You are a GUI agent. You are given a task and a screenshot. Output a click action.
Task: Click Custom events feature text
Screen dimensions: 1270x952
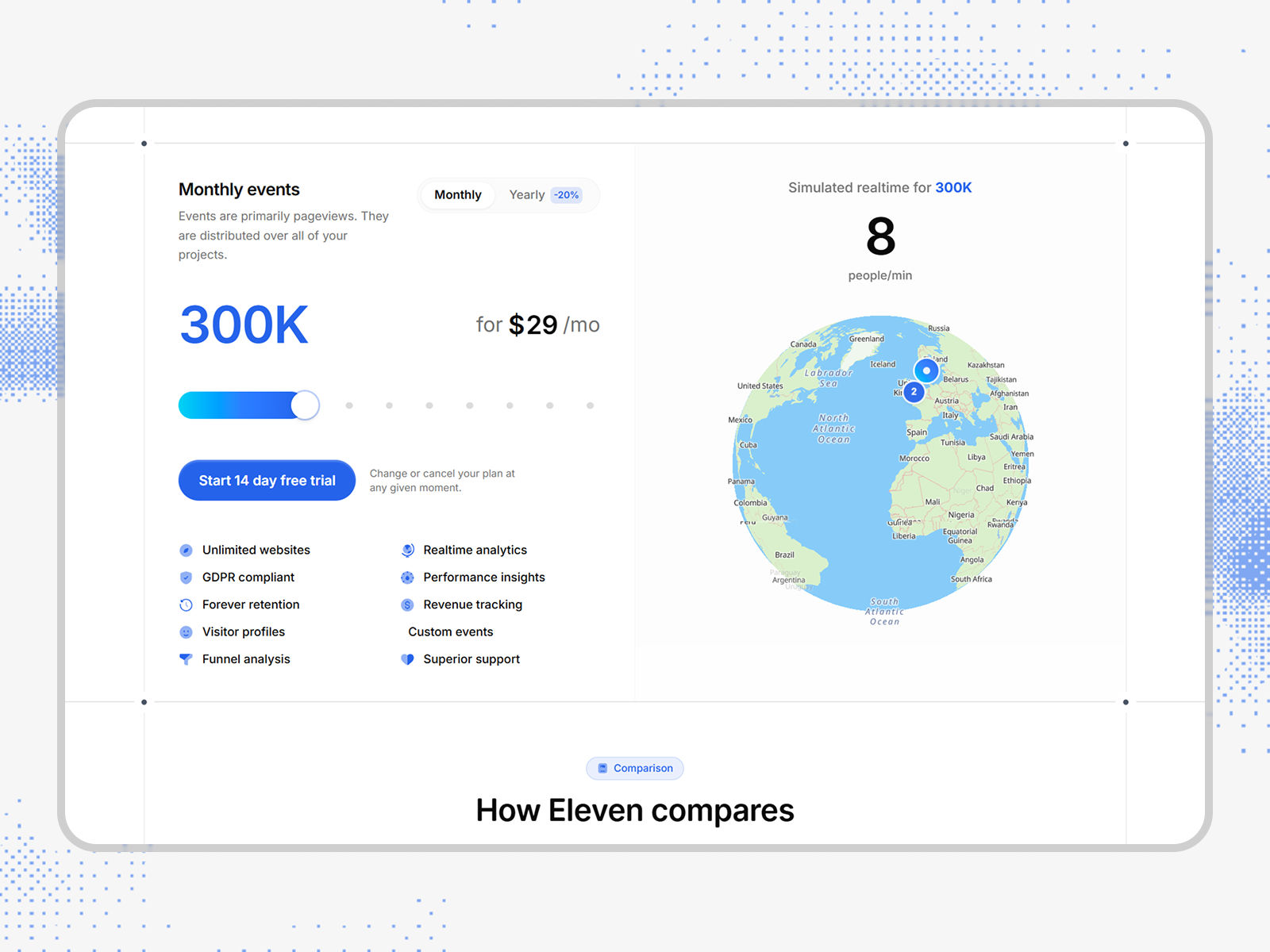pyautogui.click(x=451, y=632)
